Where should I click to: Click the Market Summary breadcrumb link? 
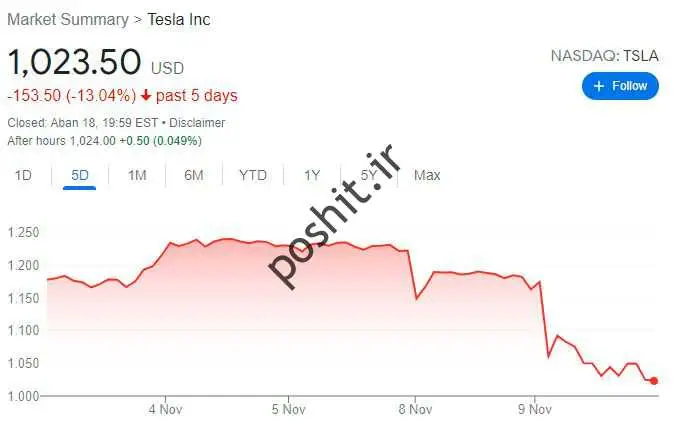point(67,19)
